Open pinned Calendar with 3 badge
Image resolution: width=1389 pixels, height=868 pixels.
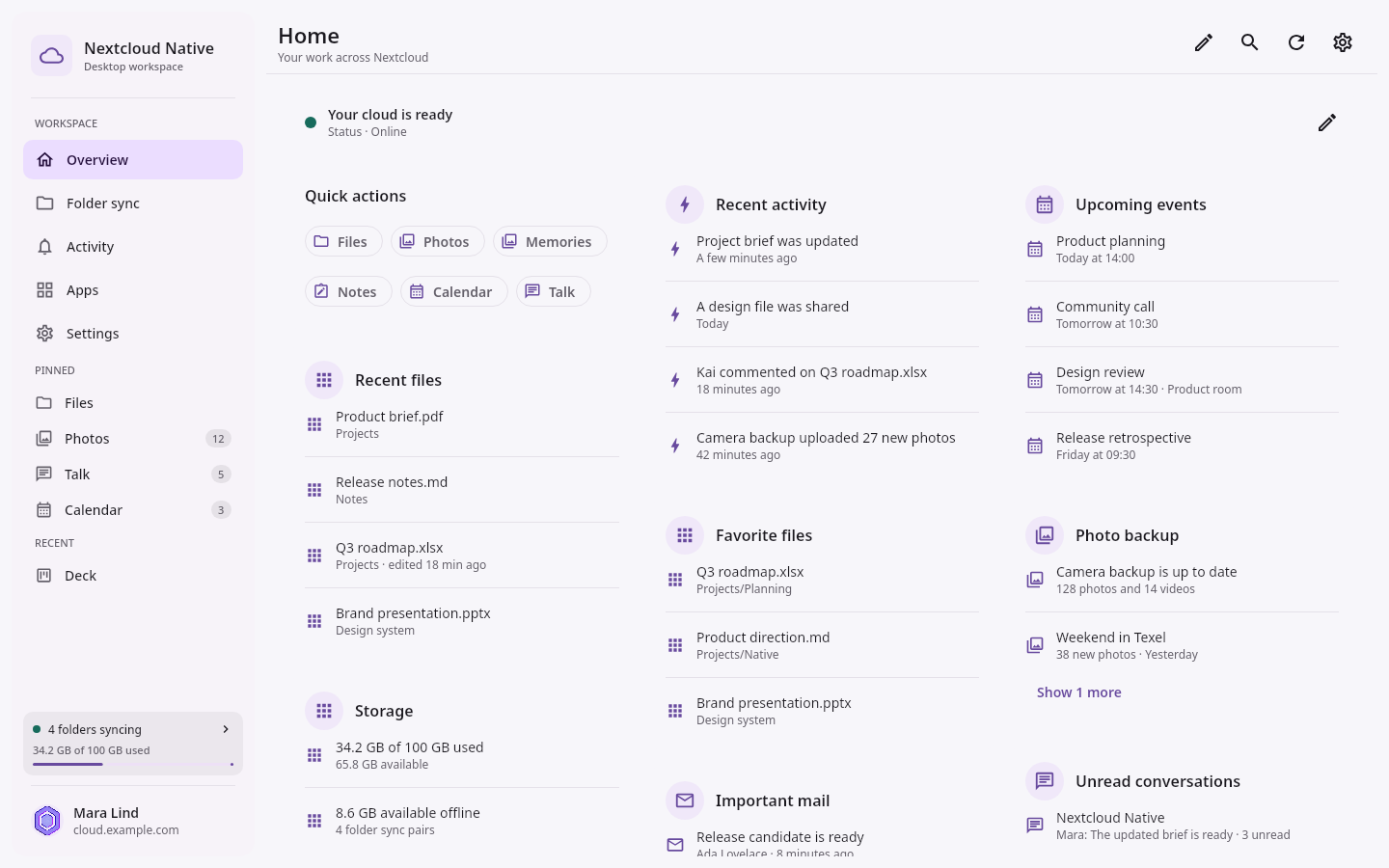[x=133, y=510]
